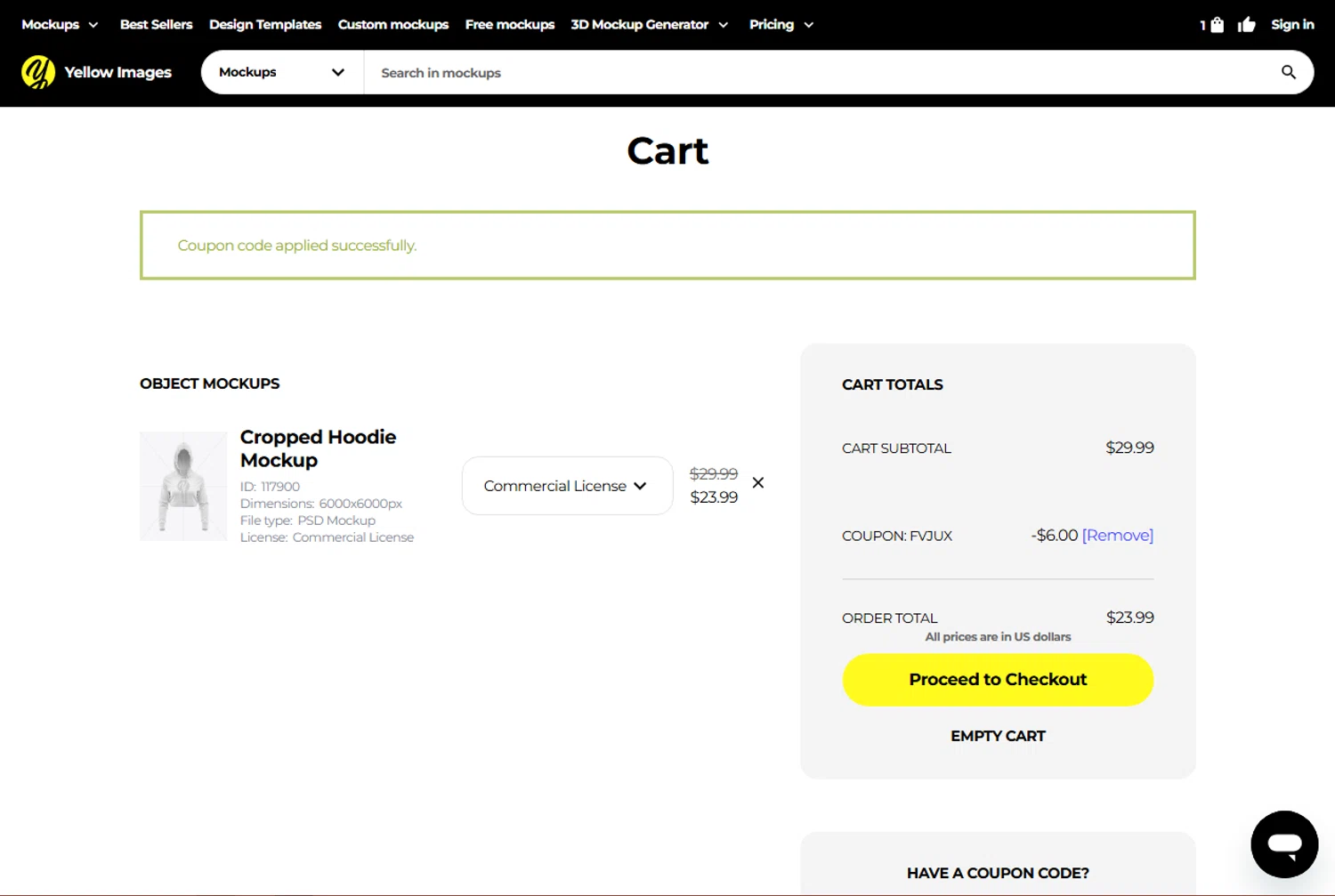This screenshot has width=1335, height=896.
Task: Click the Yellow Images brand name
Action: 117,72
